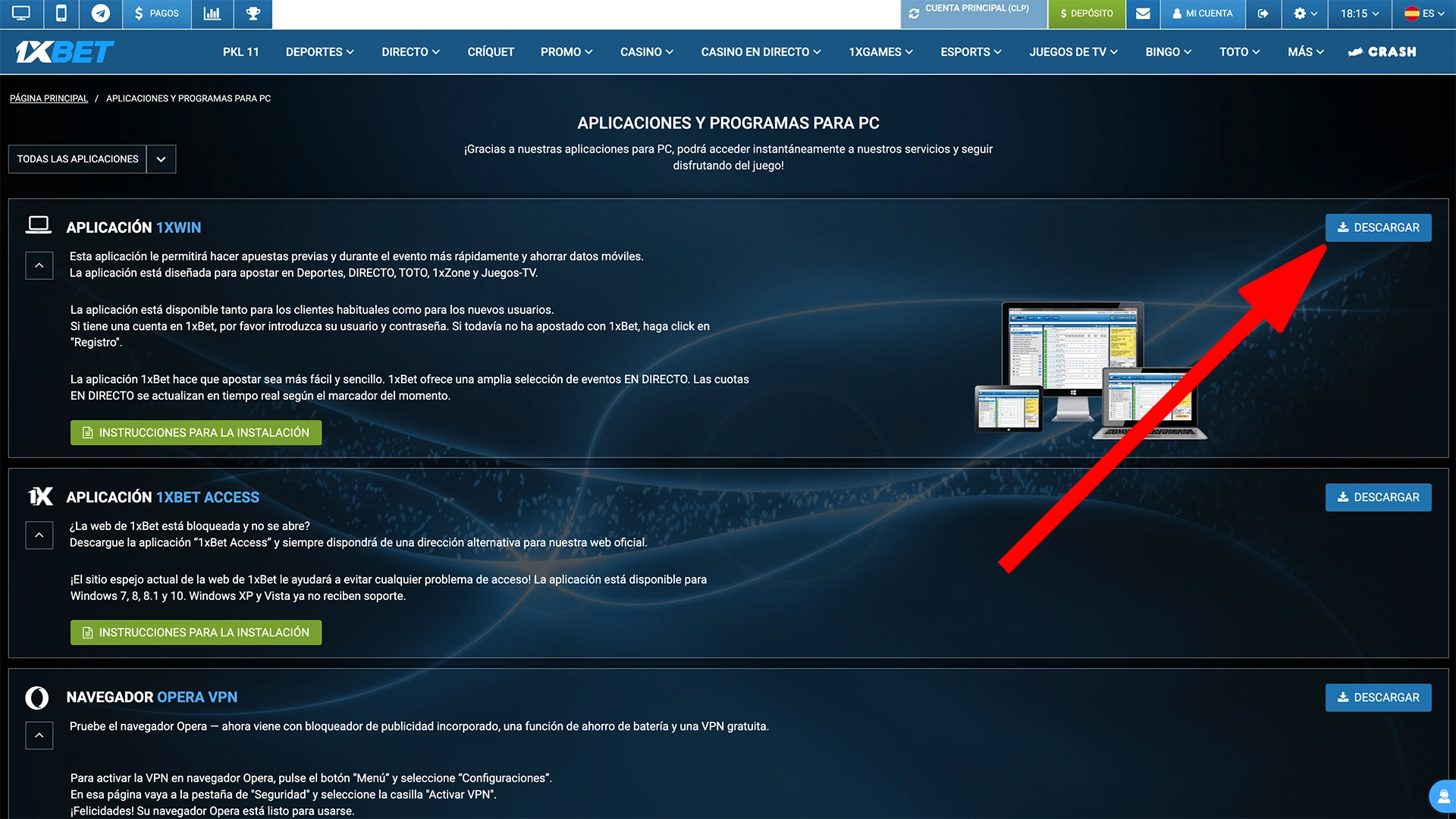Expand the TOTO menu

1239,52
